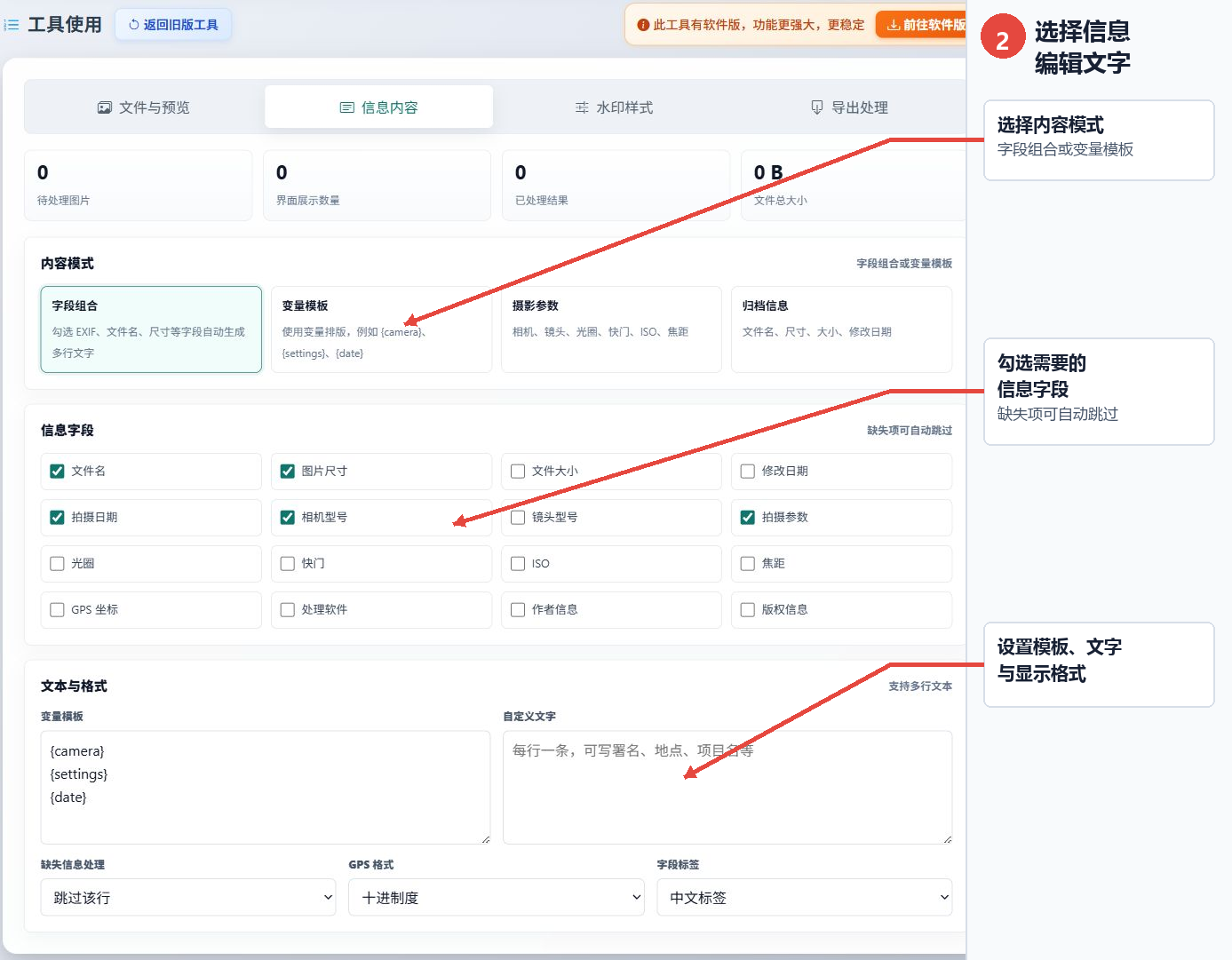Go to the 导出处理 tab
Viewport: 1232px width, 960px height.
pyautogui.click(x=849, y=107)
